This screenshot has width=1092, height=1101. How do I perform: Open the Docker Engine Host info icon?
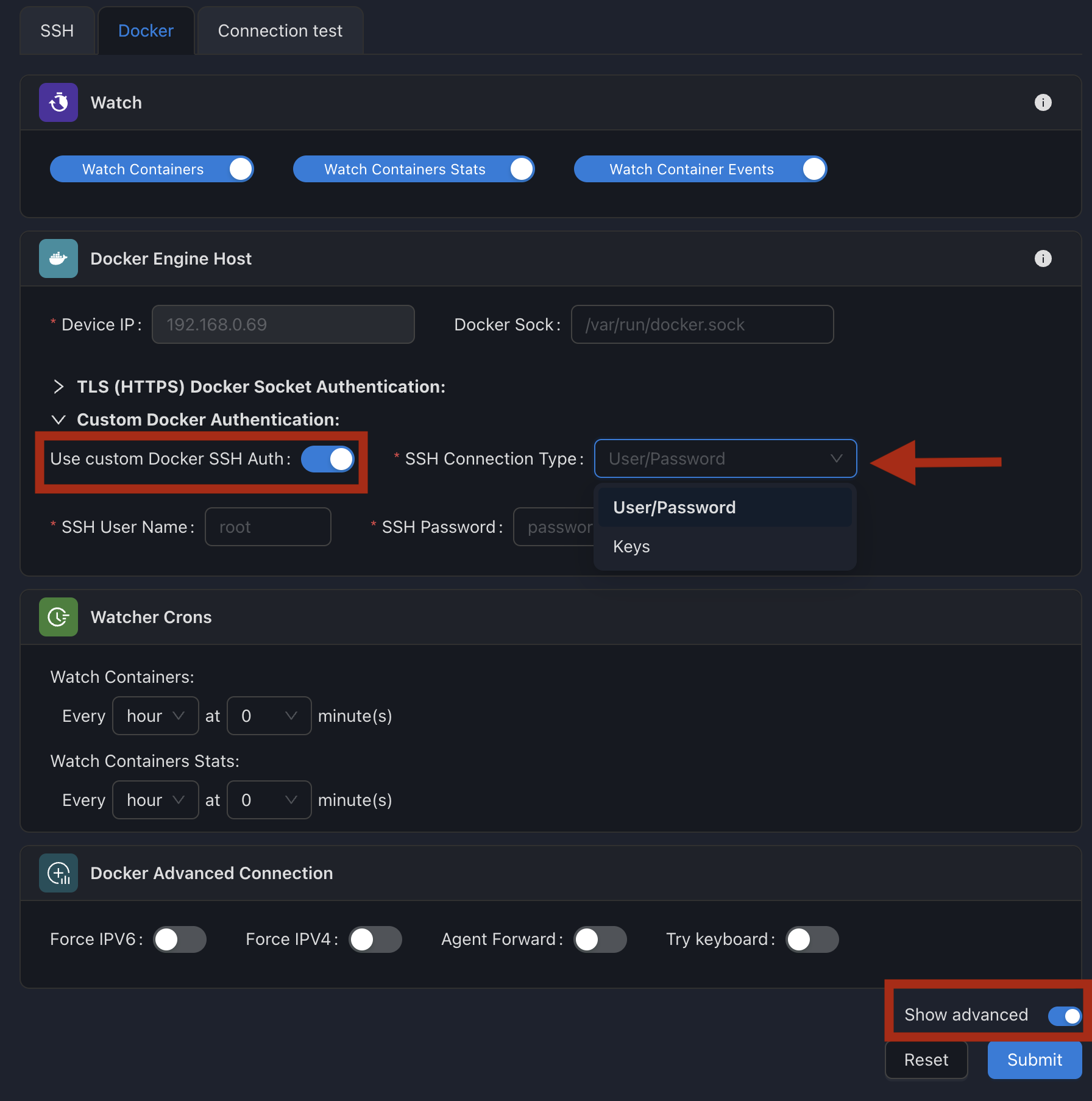click(x=1043, y=258)
